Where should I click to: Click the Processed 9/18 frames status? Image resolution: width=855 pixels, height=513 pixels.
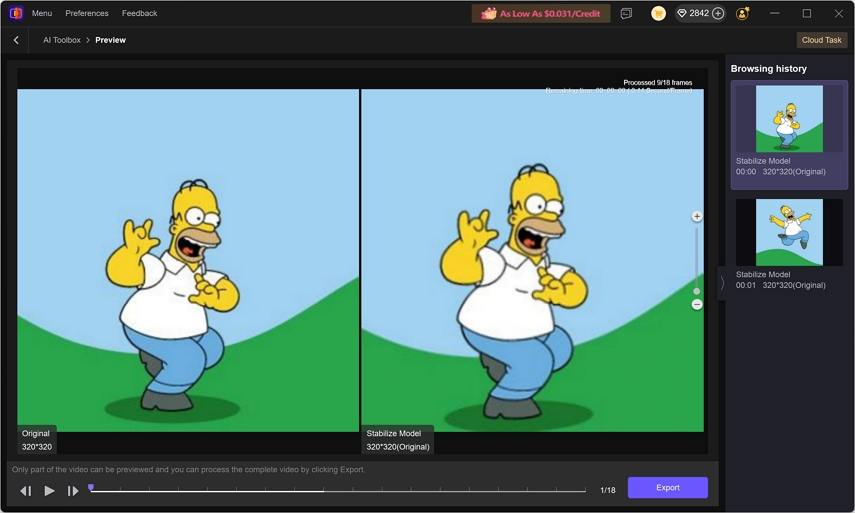coord(658,82)
